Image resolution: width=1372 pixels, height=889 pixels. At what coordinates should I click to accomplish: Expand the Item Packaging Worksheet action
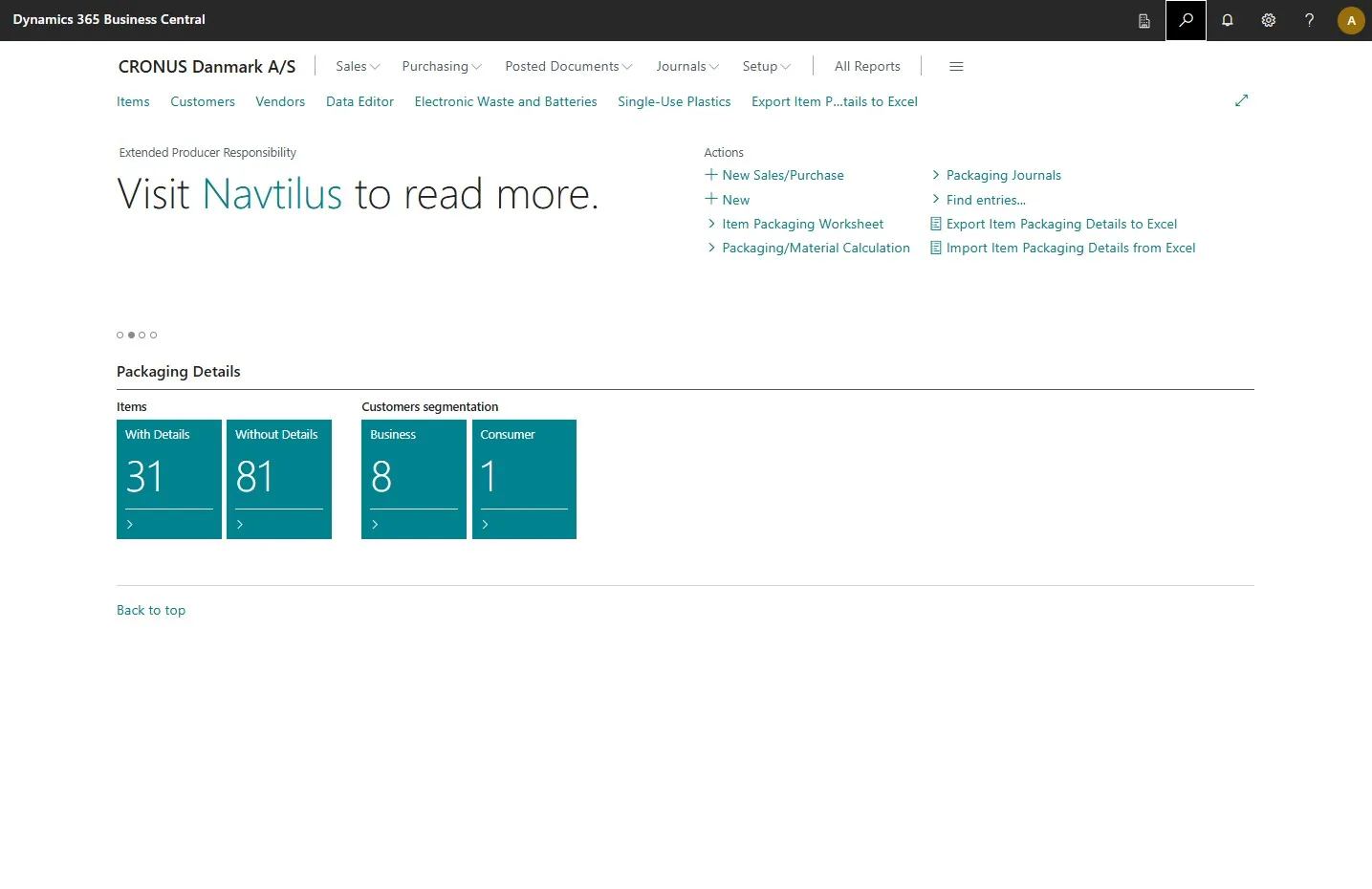coord(711,224)
